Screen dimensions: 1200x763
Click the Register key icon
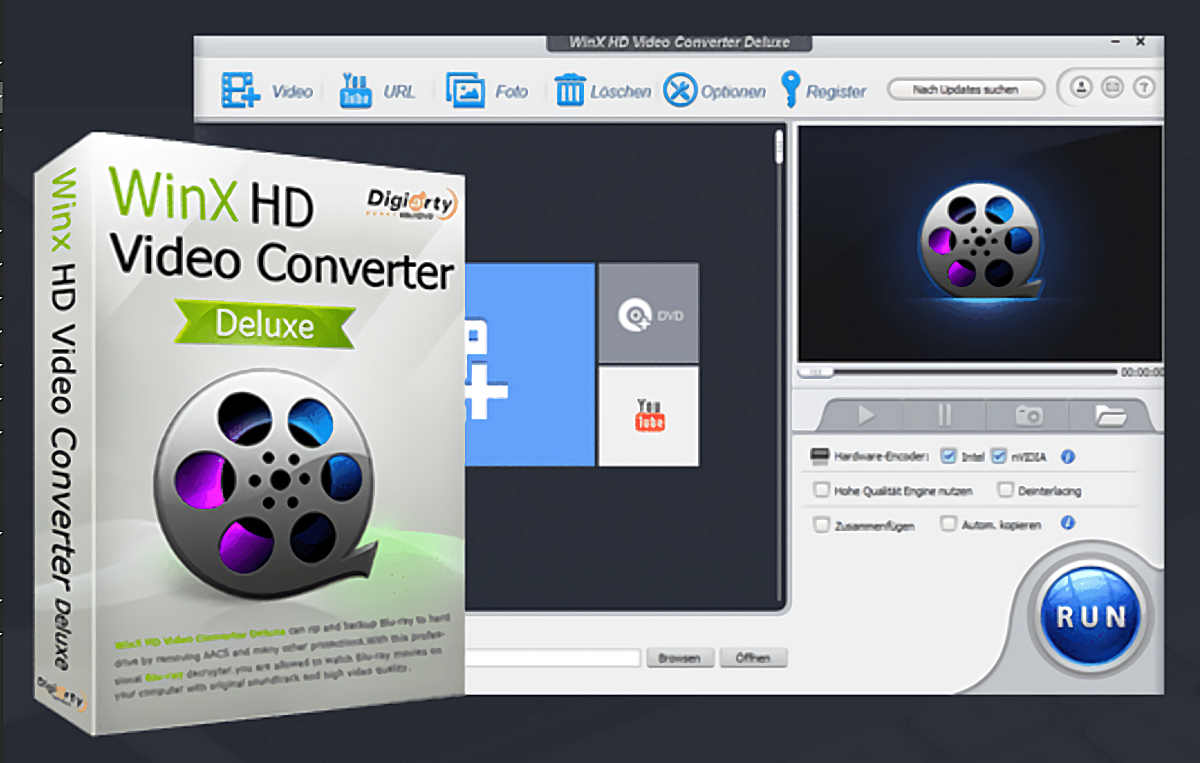[791, 89]
